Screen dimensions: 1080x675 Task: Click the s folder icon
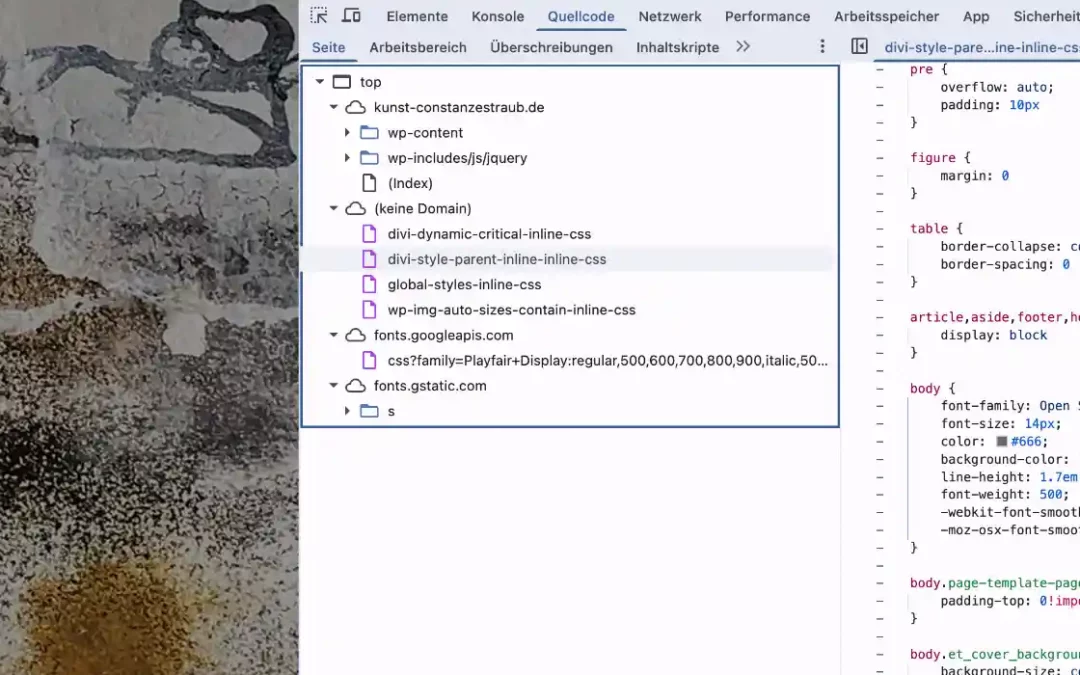(x=370, y=411)
